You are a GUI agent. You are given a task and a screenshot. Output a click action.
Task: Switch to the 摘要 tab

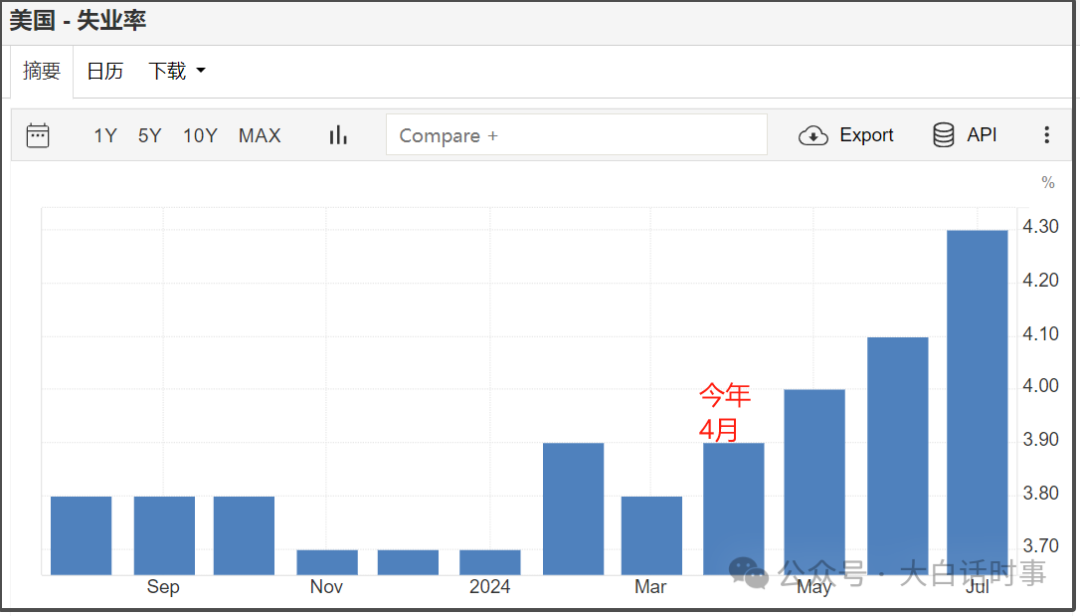[x=41, y=71]
